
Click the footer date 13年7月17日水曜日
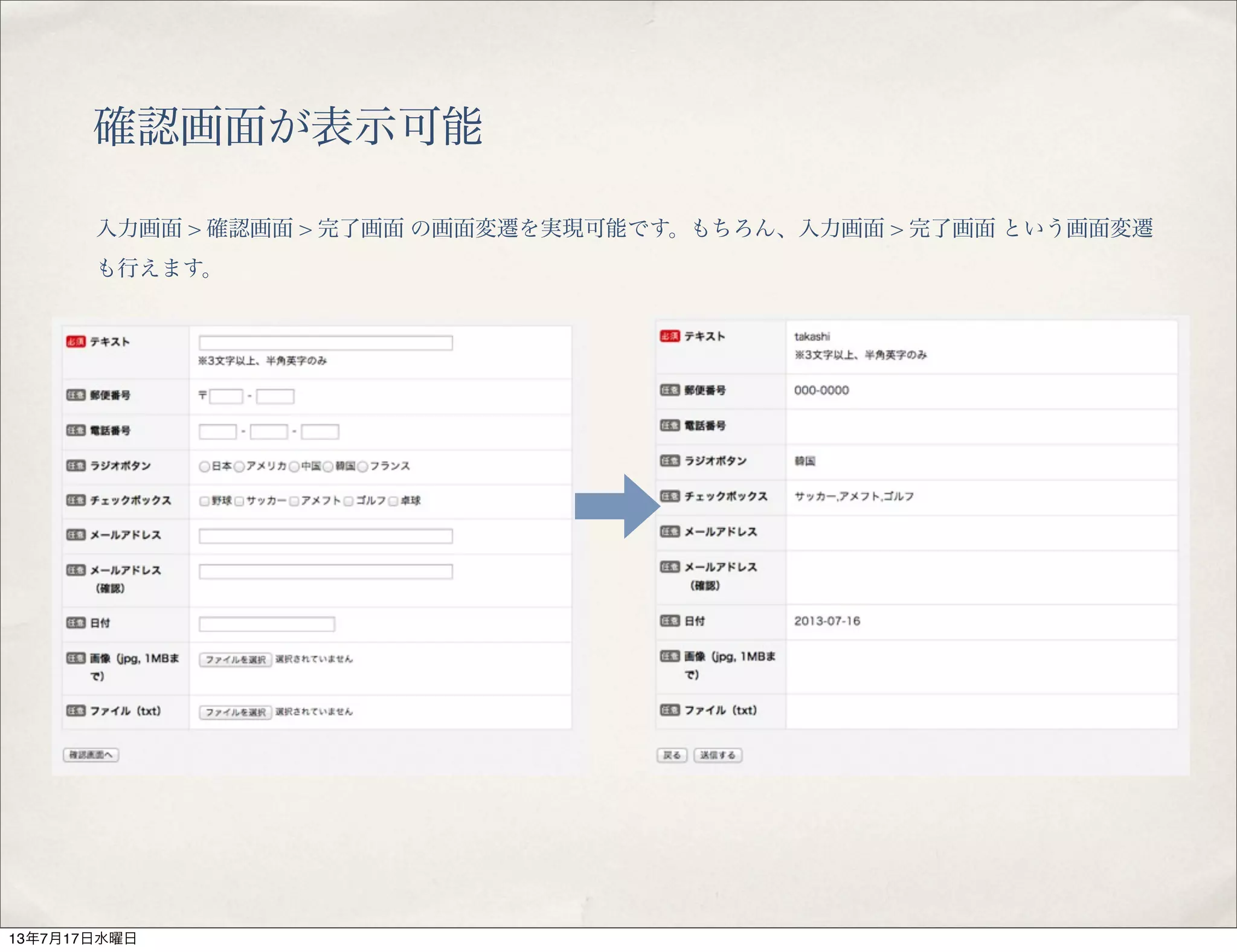point(72,938)
